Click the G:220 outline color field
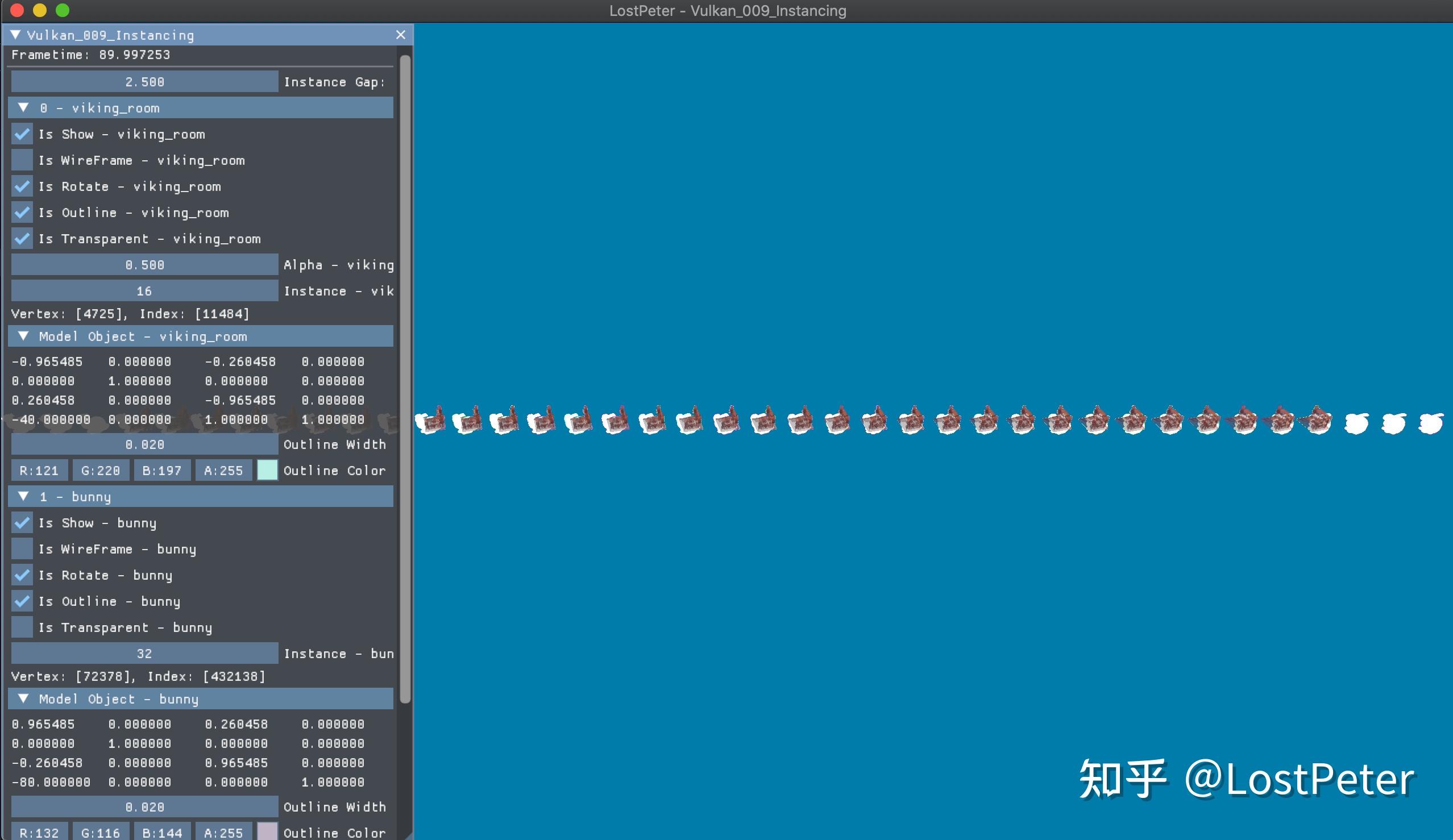 tap(101, 471)
